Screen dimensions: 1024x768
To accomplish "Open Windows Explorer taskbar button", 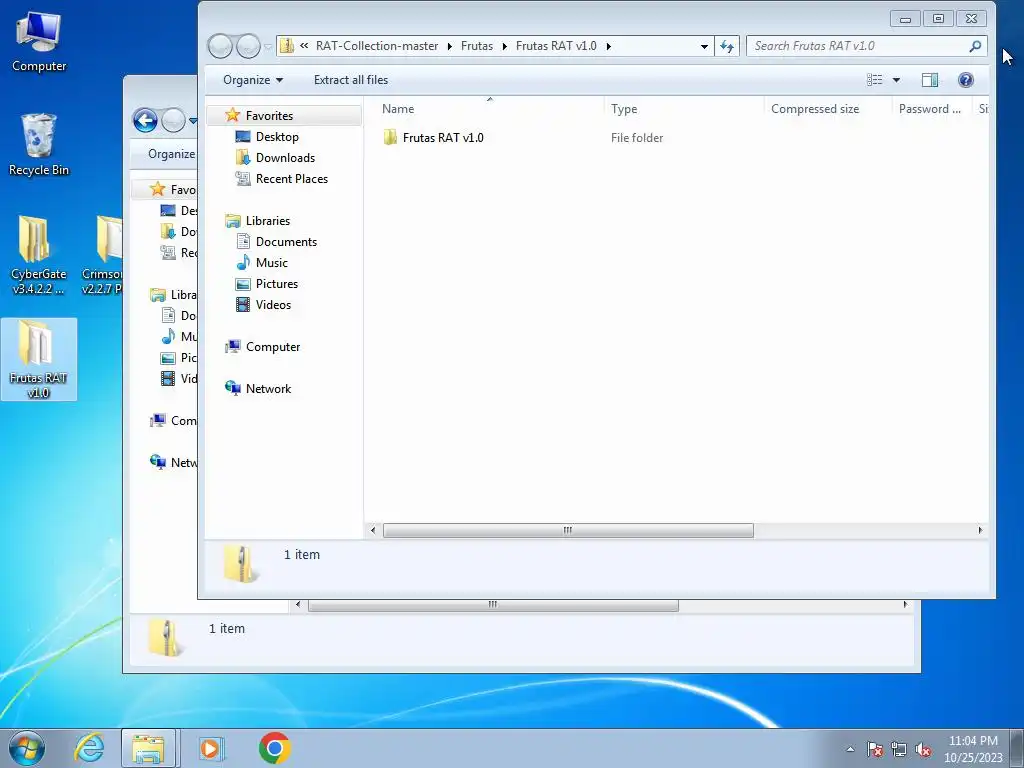I will click(148, 748).
